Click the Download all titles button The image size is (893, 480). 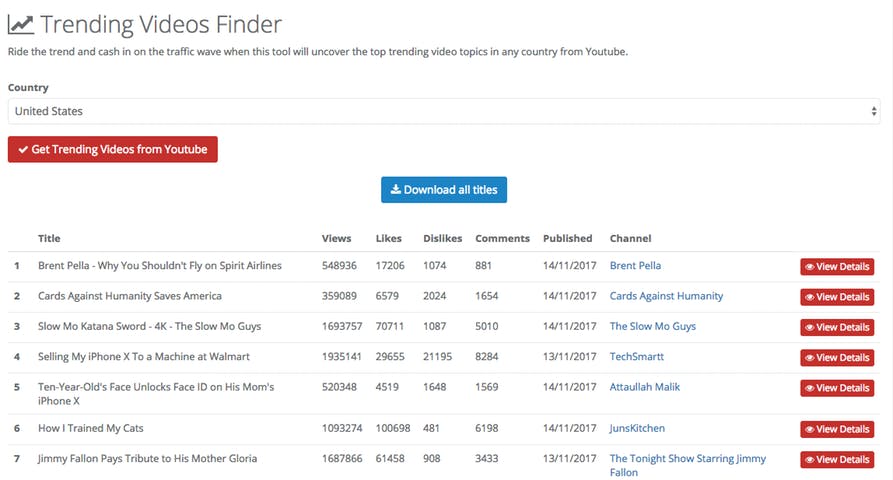pos(444,190)
